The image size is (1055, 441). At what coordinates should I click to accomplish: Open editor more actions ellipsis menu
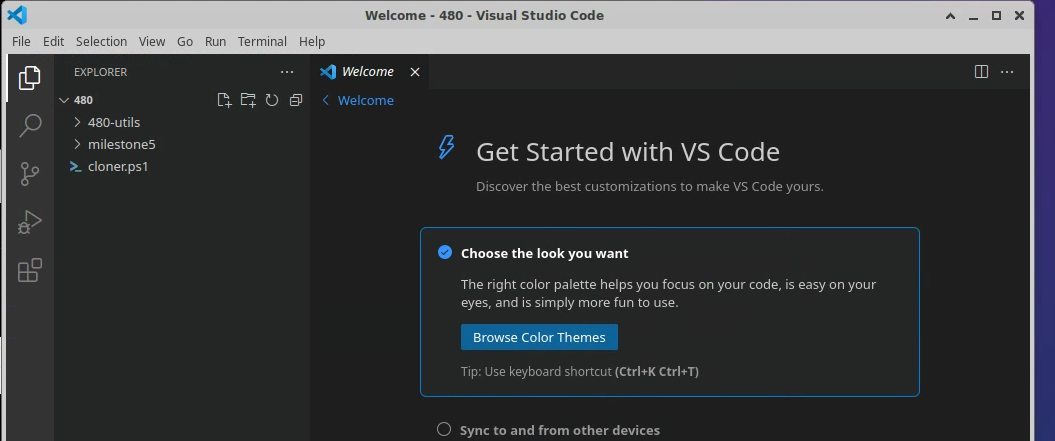point(1007,71)
